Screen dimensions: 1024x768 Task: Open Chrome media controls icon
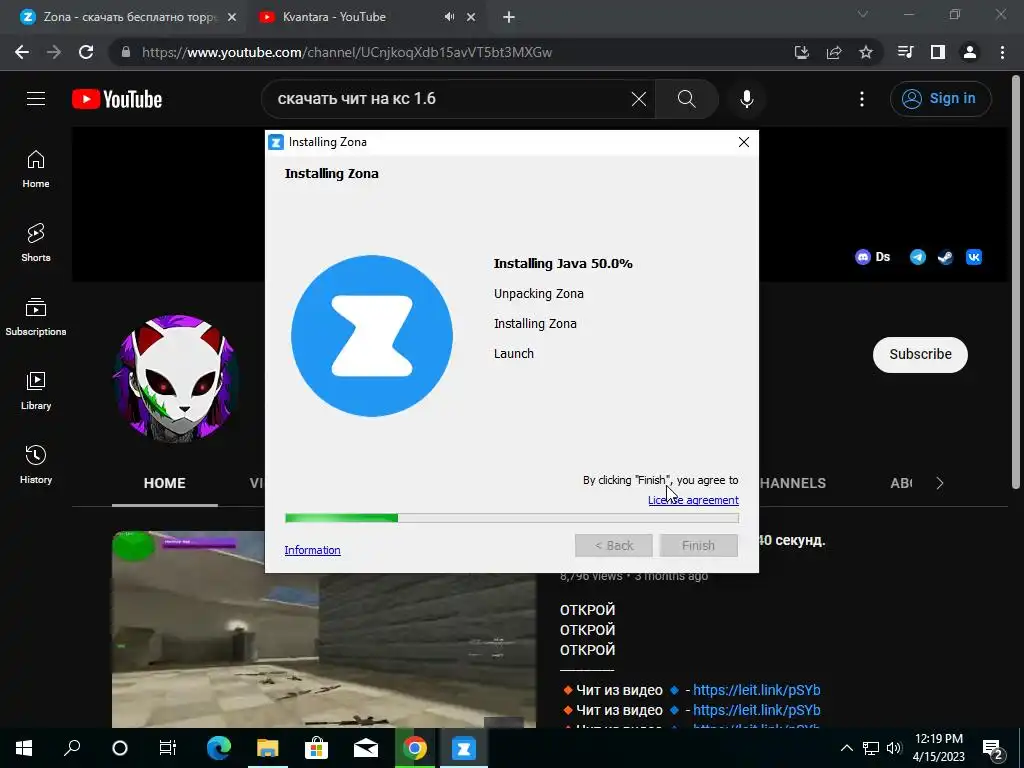[x=905, y=52]
